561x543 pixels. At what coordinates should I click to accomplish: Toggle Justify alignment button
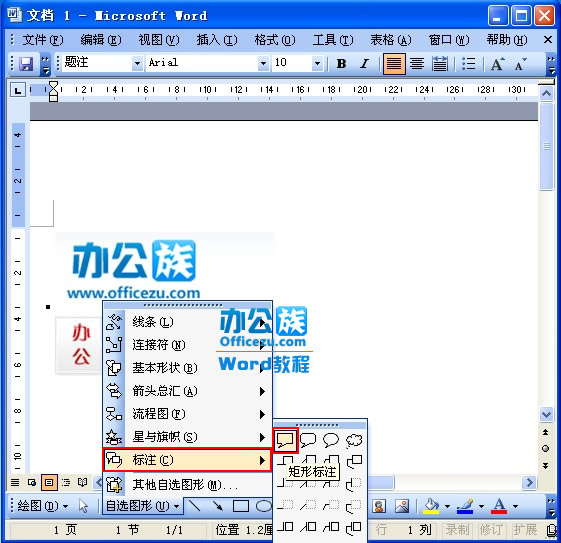(394, 64)
